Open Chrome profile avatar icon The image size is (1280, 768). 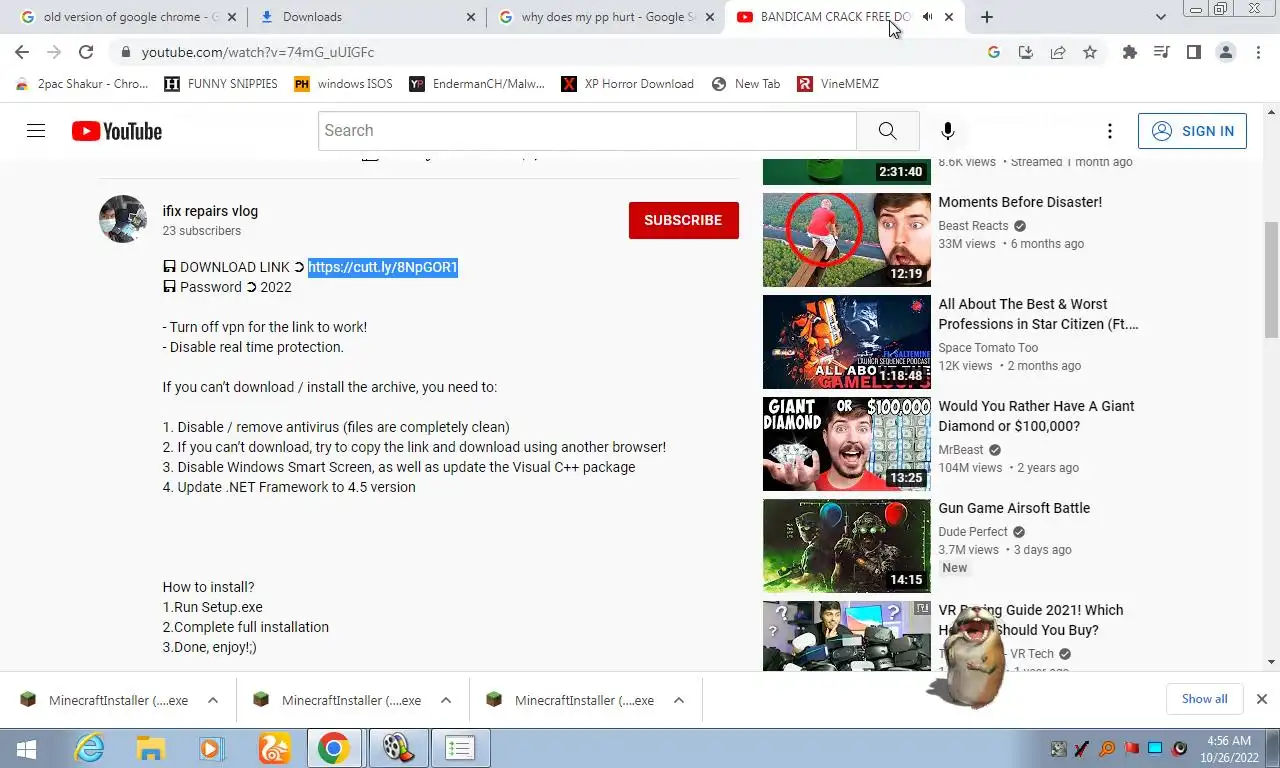tap(1226, 52)
